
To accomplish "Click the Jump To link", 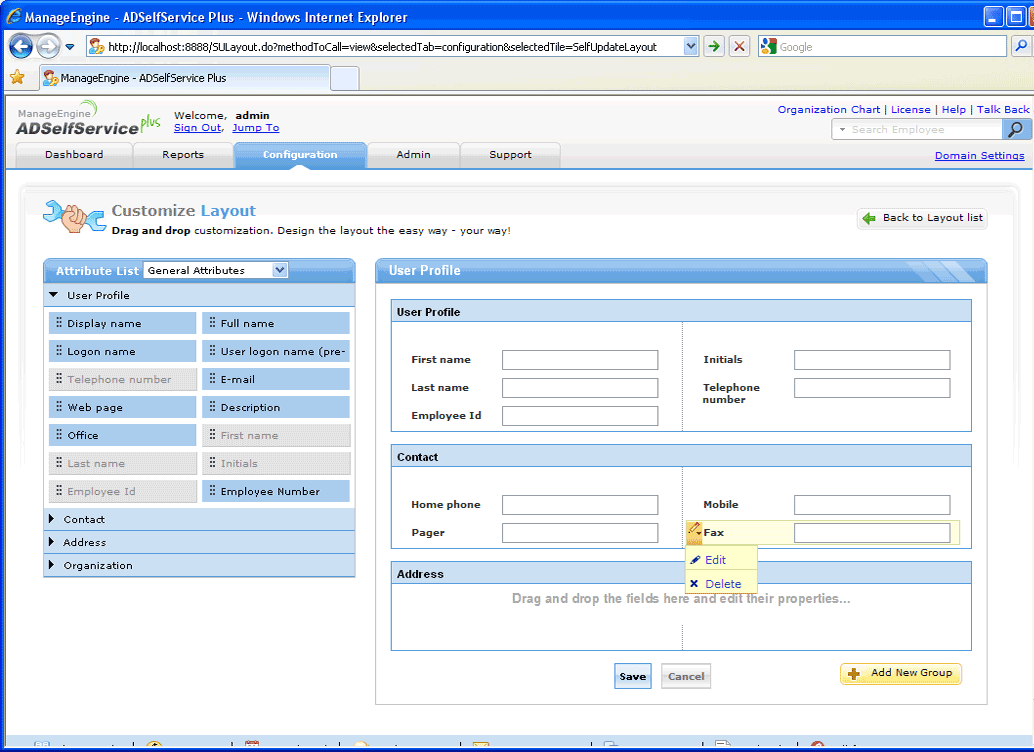I will pos(256,128).
